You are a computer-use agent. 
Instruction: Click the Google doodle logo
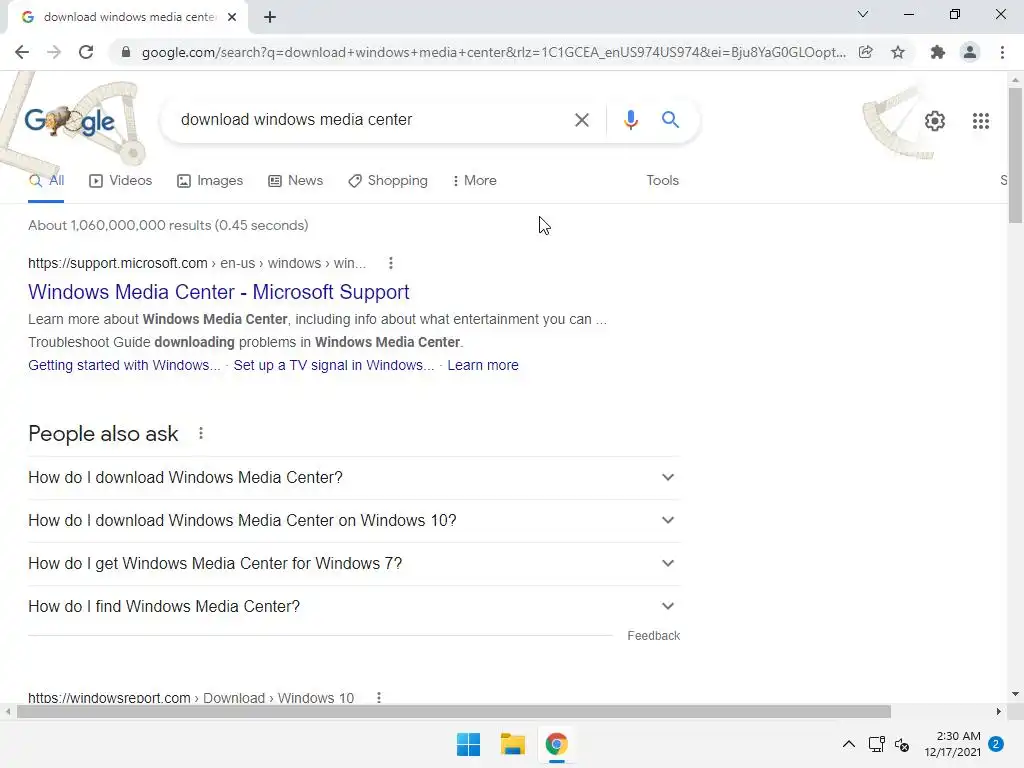[69, 120]
